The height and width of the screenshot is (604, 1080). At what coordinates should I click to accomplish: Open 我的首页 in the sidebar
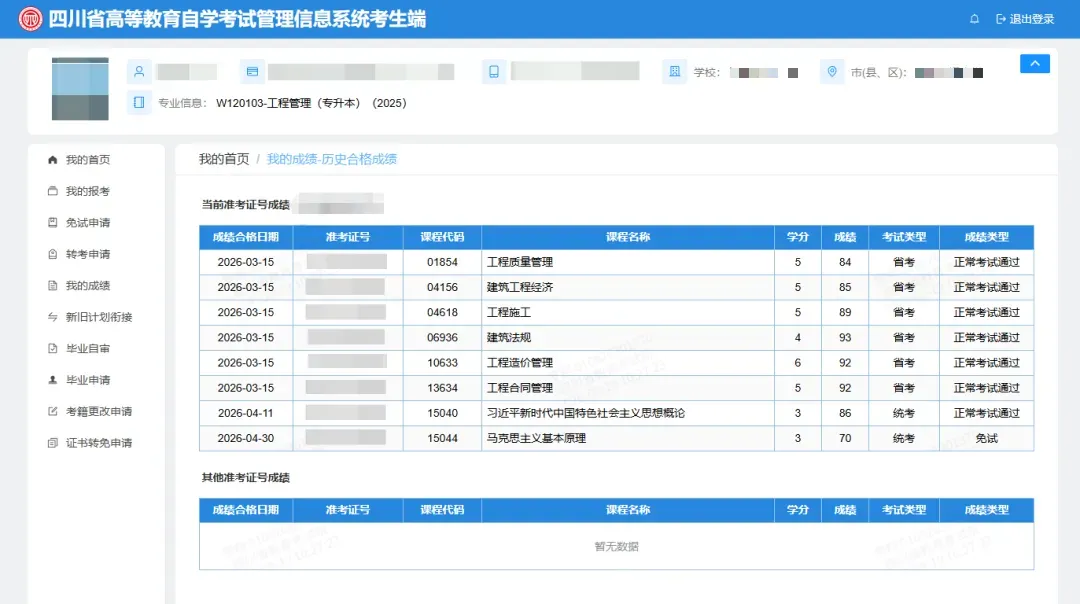[x=87, y=160]
